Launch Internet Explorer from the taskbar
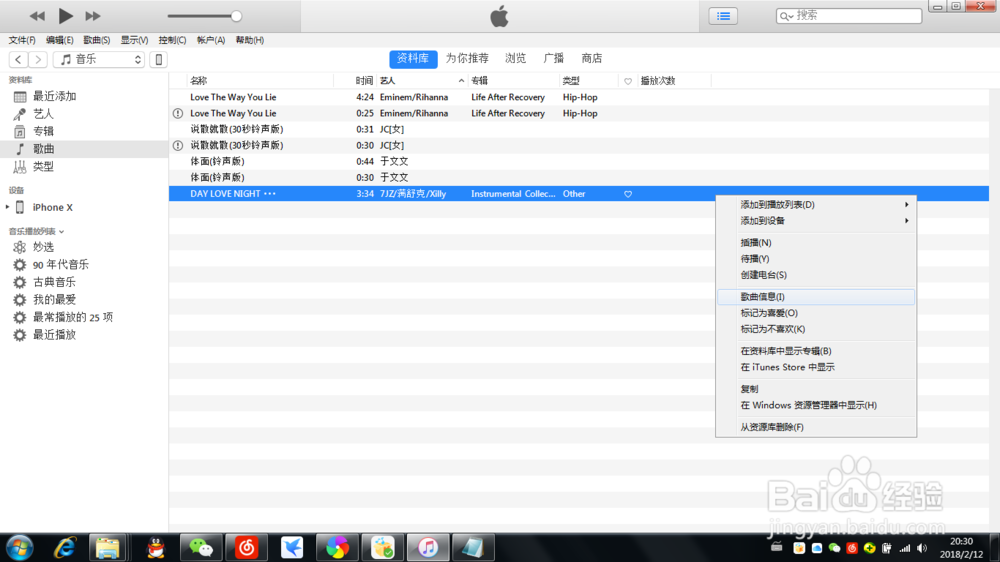Viewport: 1000px width, 562px height. (65, 548)
